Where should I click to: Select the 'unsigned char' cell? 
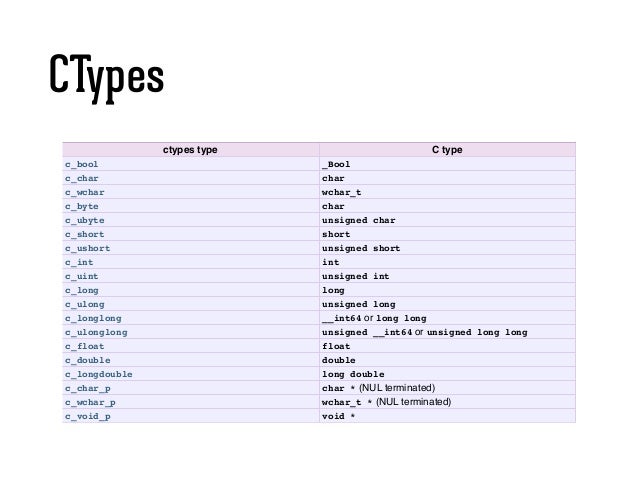pyautogui.click(x=447, y=220)
